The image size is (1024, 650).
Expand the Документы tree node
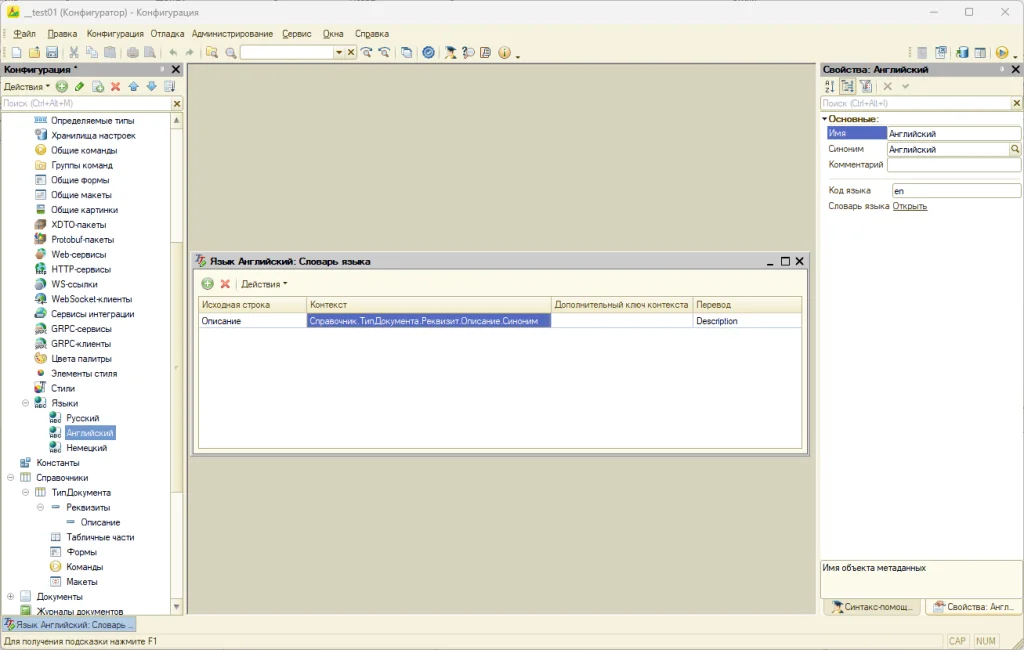[10, 596]
